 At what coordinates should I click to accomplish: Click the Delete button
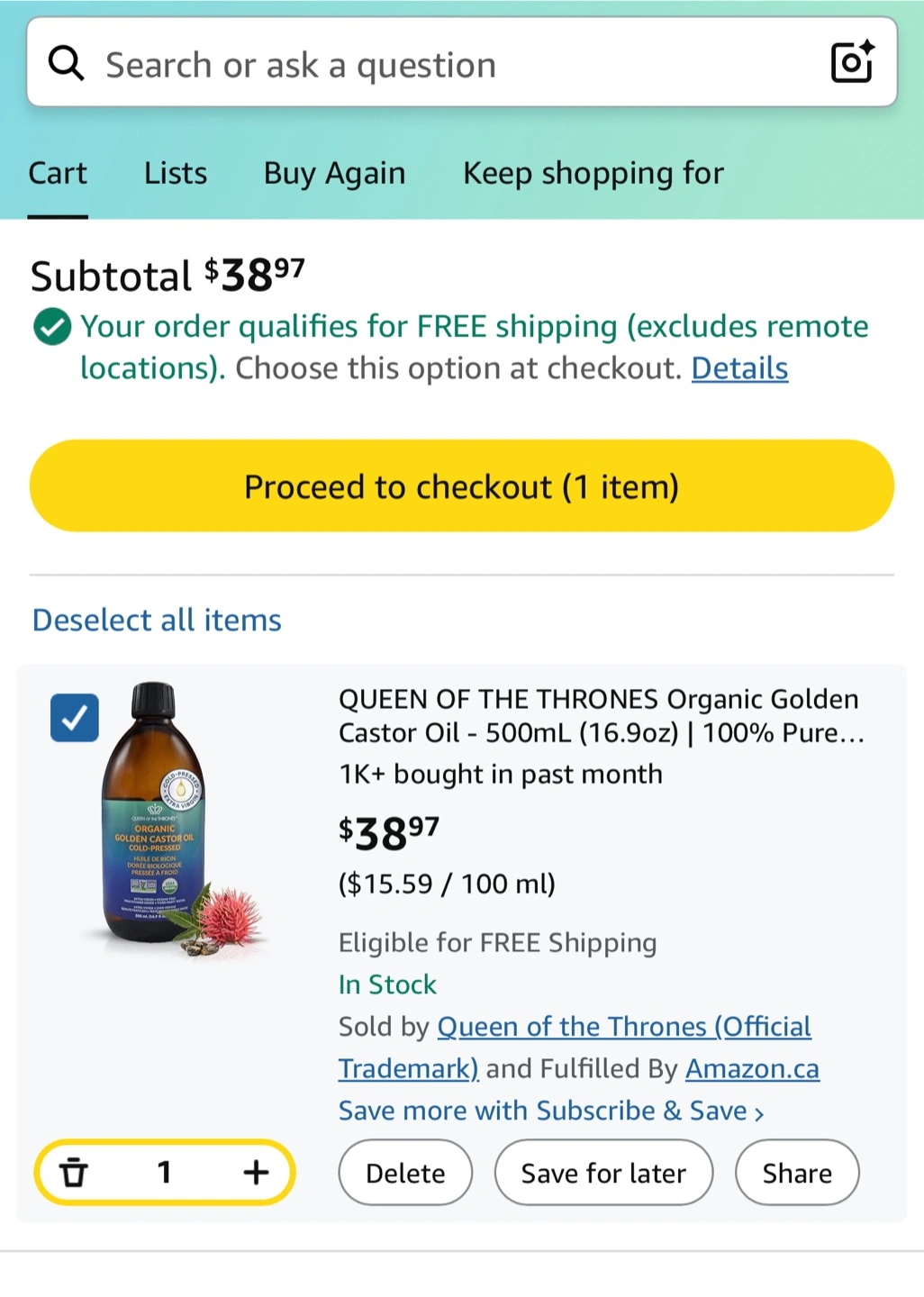pos(405,1173)
